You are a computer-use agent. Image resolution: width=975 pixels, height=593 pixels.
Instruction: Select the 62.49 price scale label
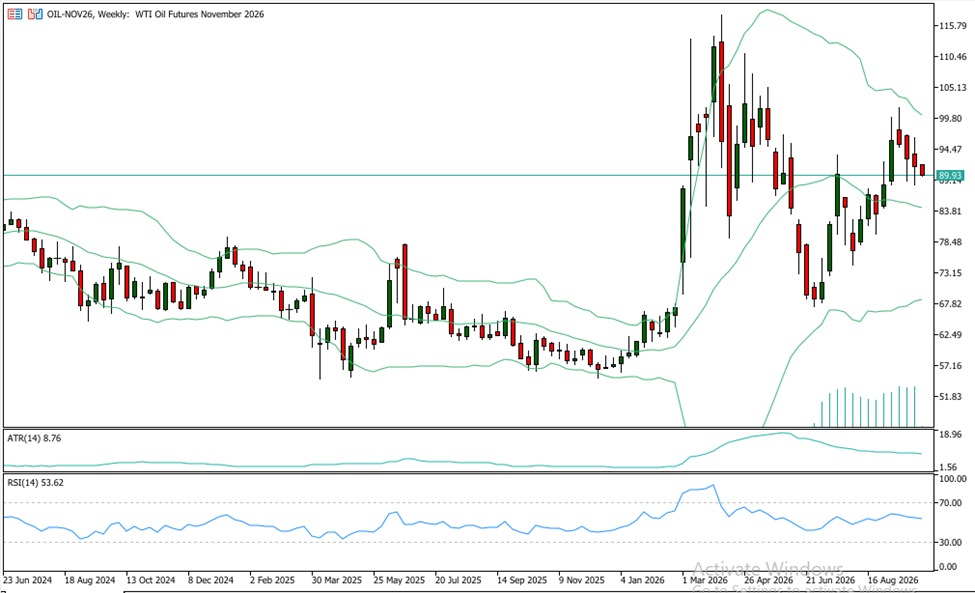pos(951,334)
